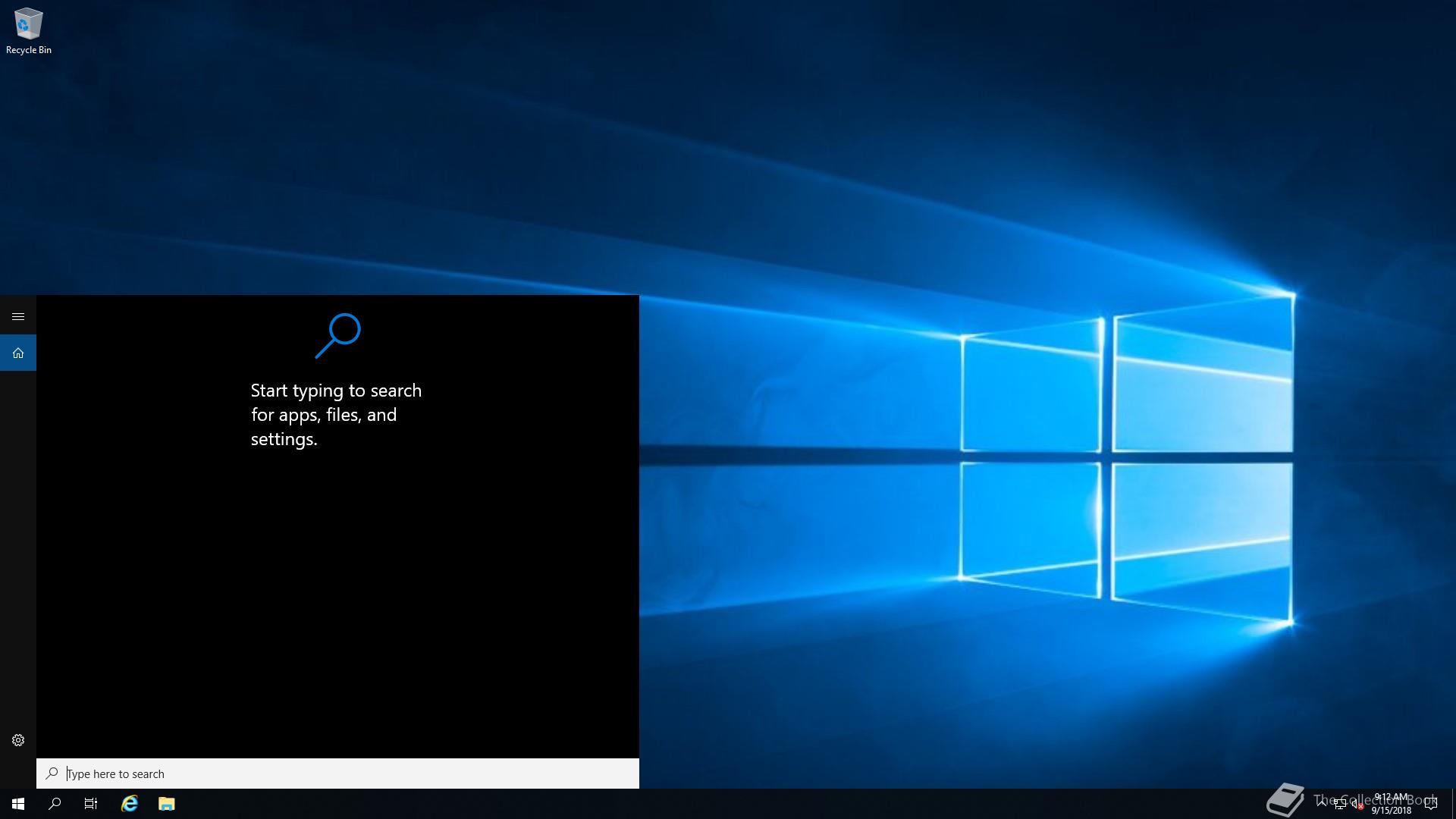The width and height of the screenshot is (1456, 819).
Task: Expand the search panel hamburger menu
Action: pyautogui.click(x=18, y=316)
